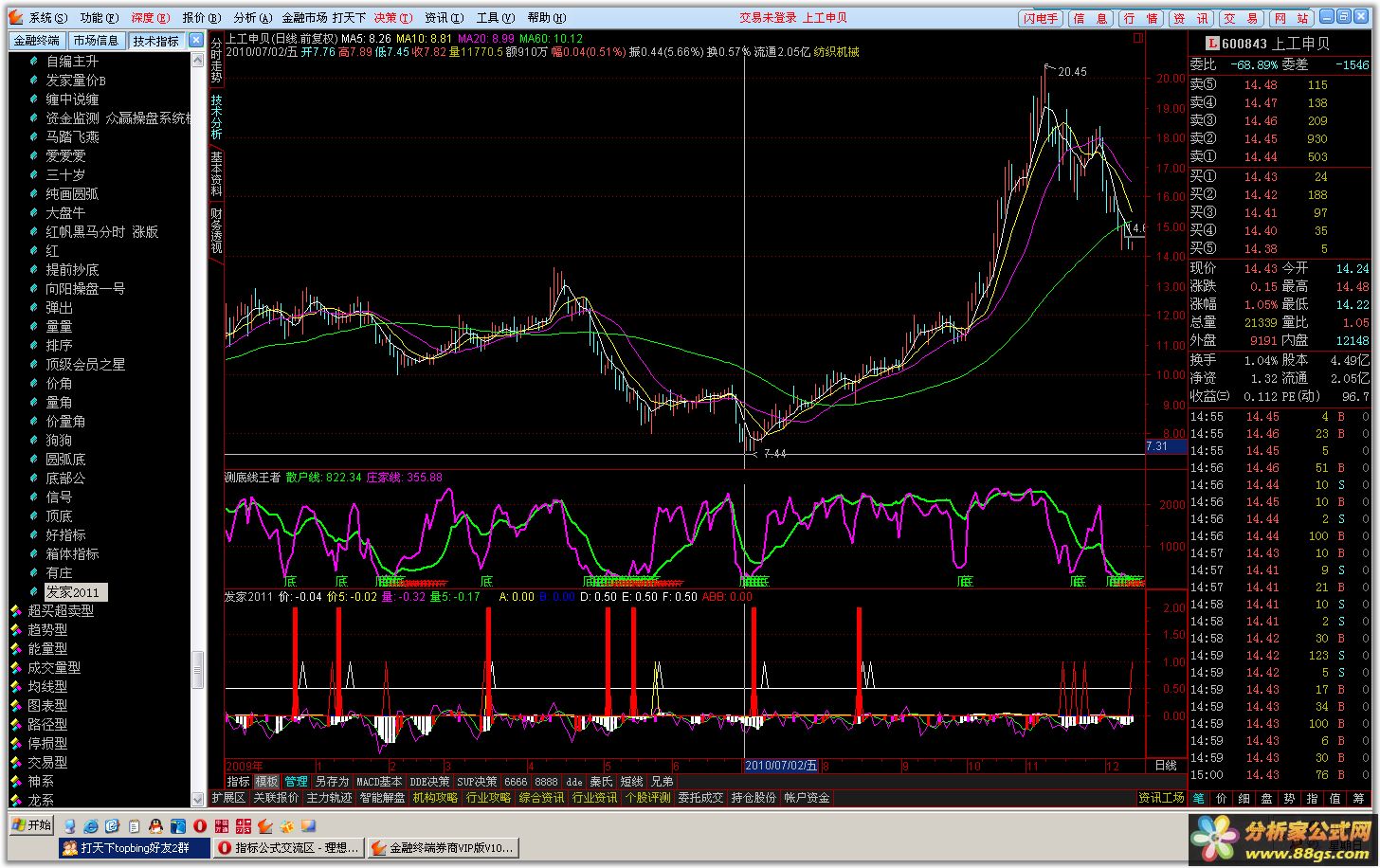Click the 网站 button in top bar
This screenshot has width=1380, height=868.
pos(1290,18)
